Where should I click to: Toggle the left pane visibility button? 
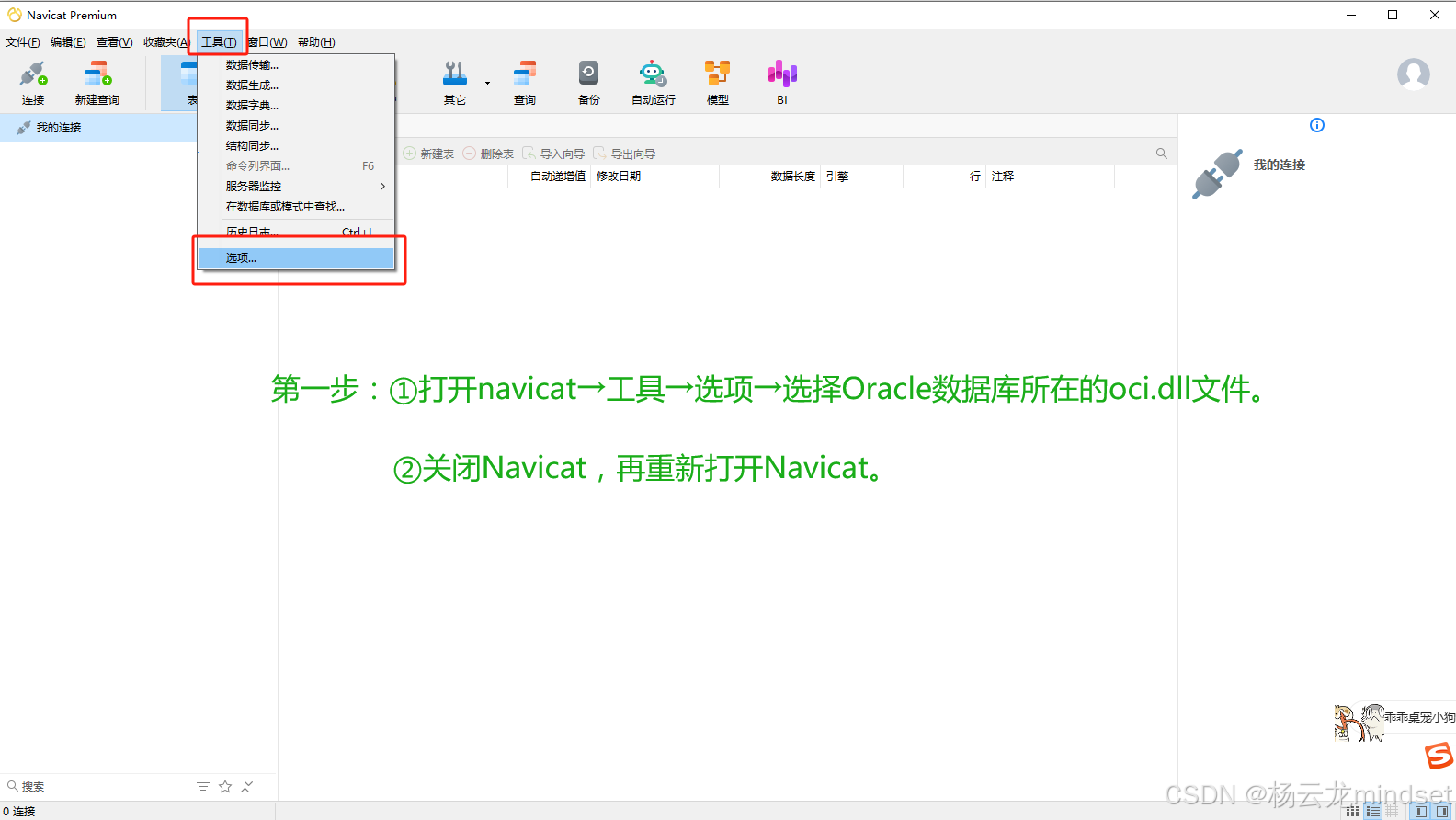1421,811
